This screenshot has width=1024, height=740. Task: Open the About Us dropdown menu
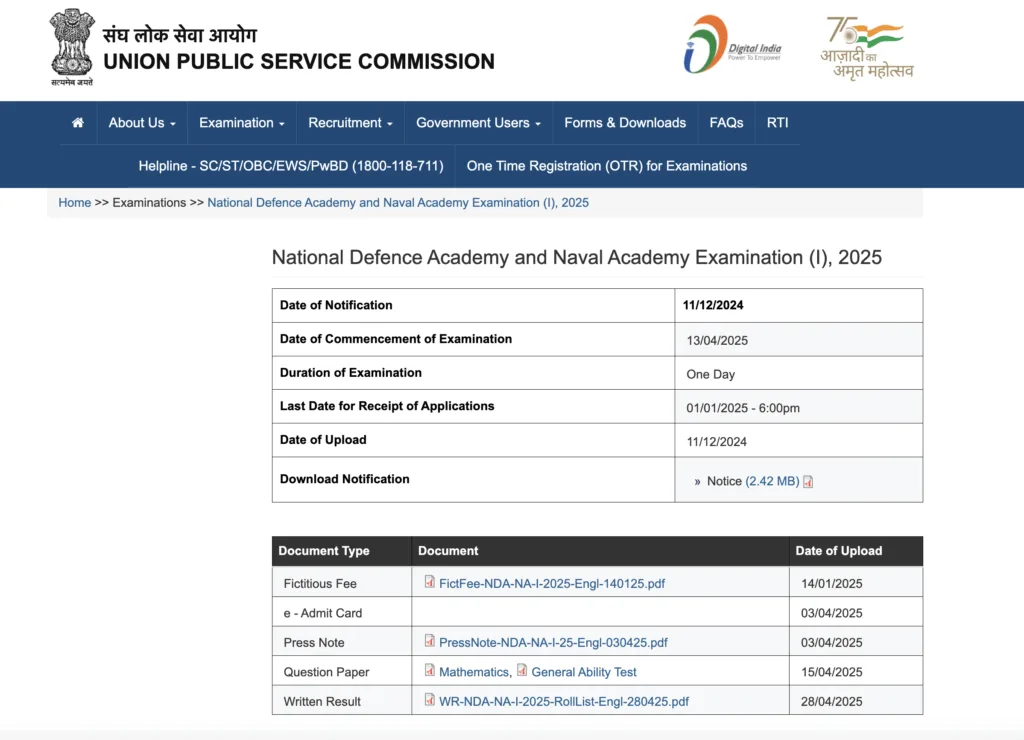click(138, 122)
